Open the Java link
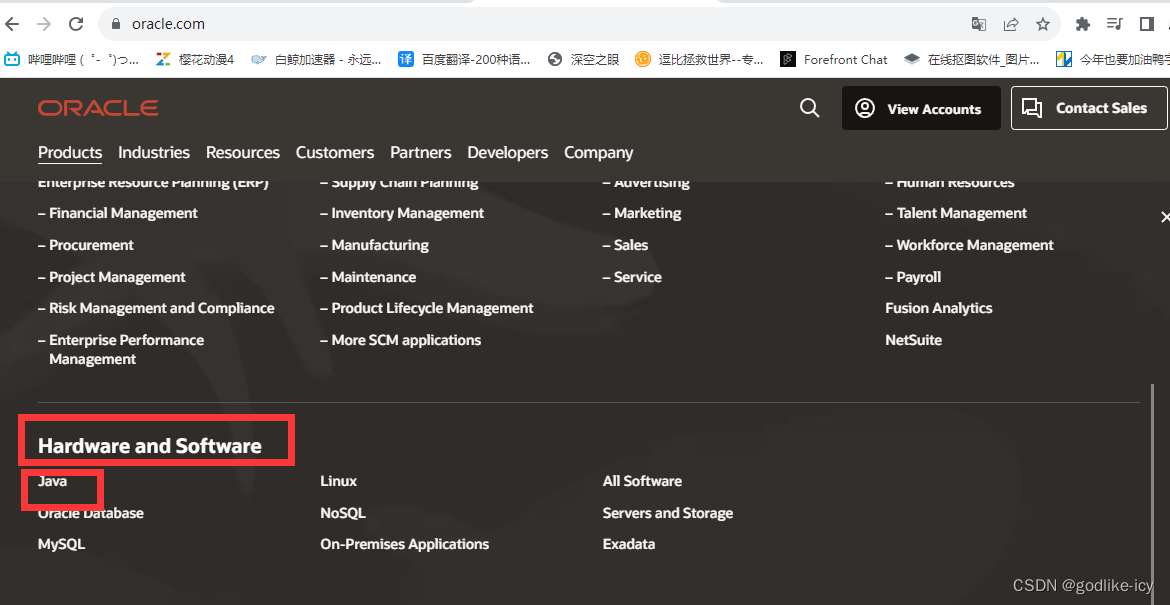 [52, 481]
